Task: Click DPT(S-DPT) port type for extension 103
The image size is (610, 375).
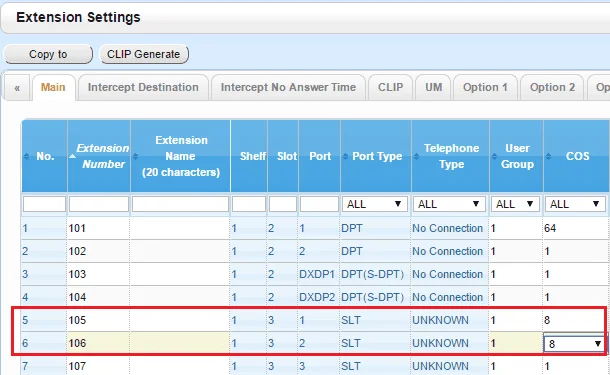Action: point(375,274)
